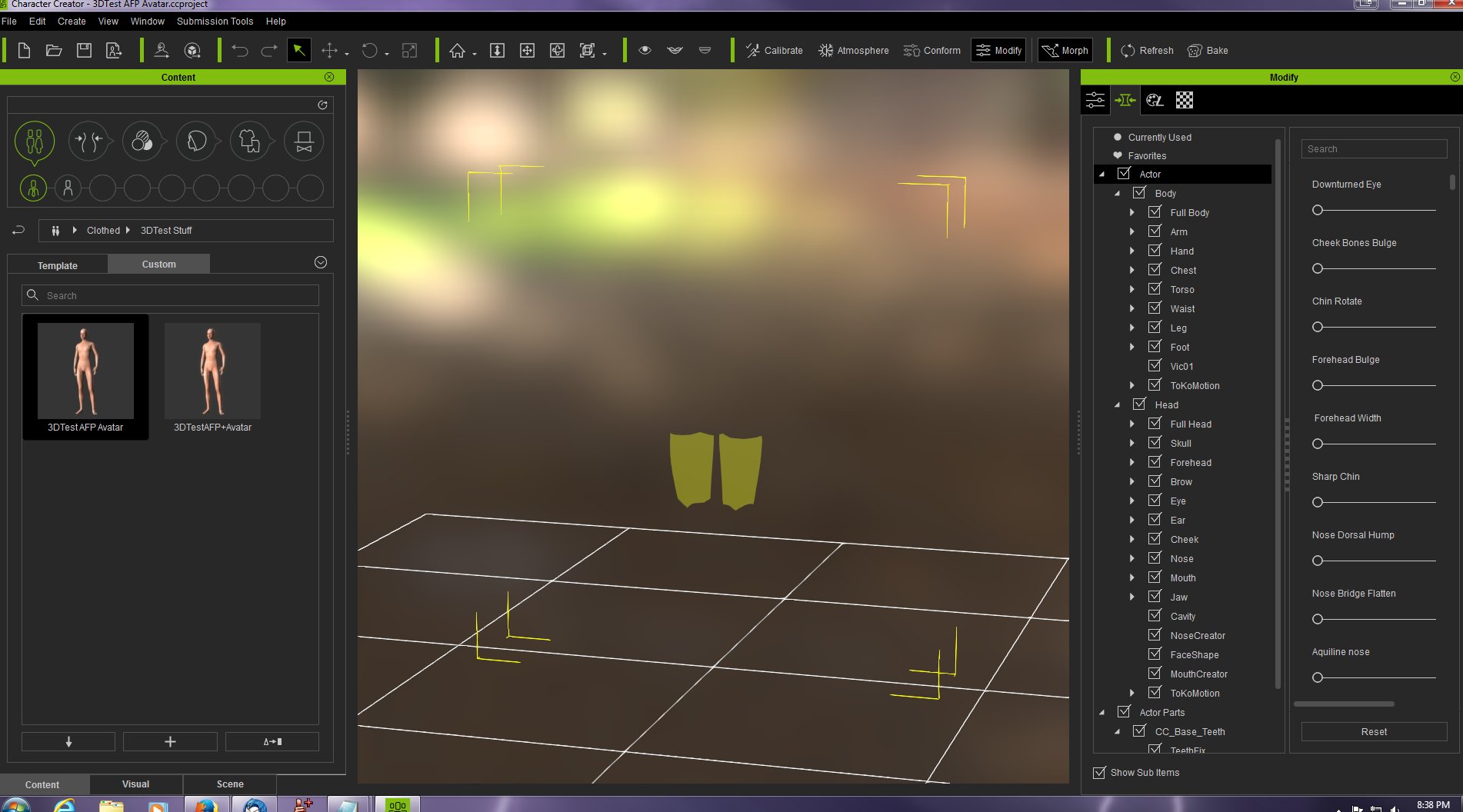1463x812 pixels.
Task: Expand the Eye tree node
Action: coord(1131,501)
